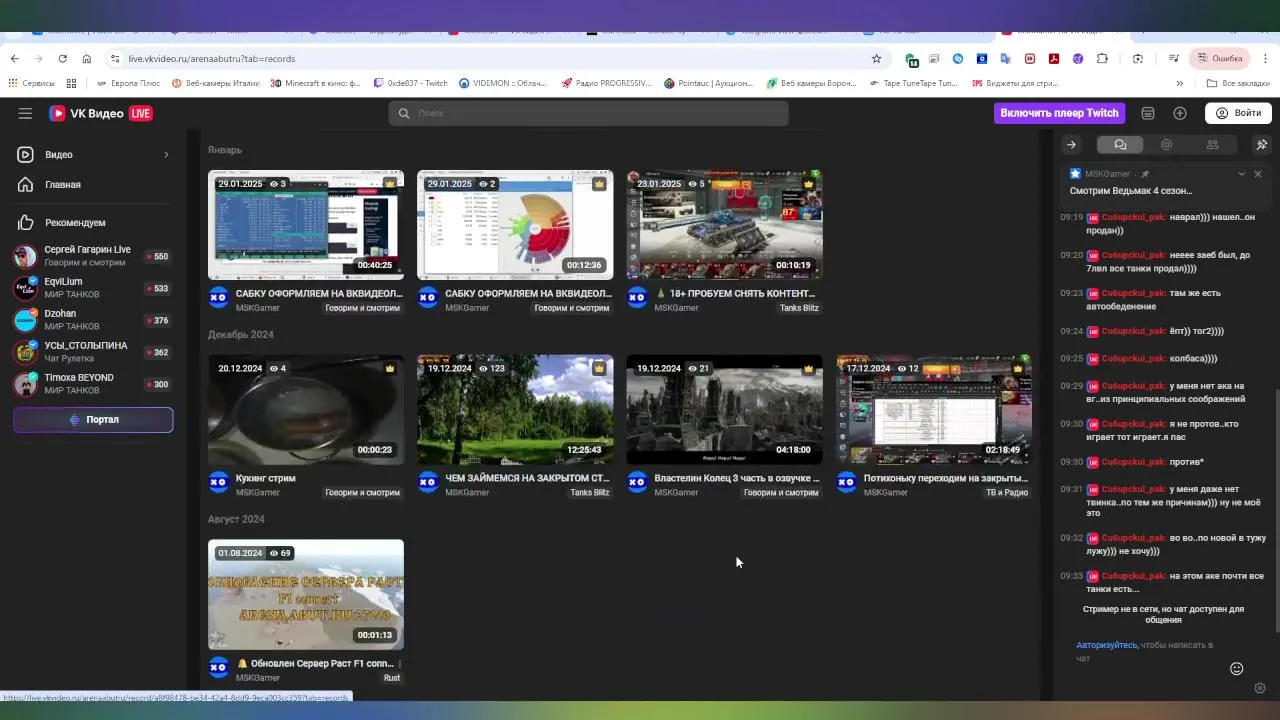Viewport: 1280px width, 720px height.
Task: Click the Включить плеер Twitch button
Action: coord(1059,113)
